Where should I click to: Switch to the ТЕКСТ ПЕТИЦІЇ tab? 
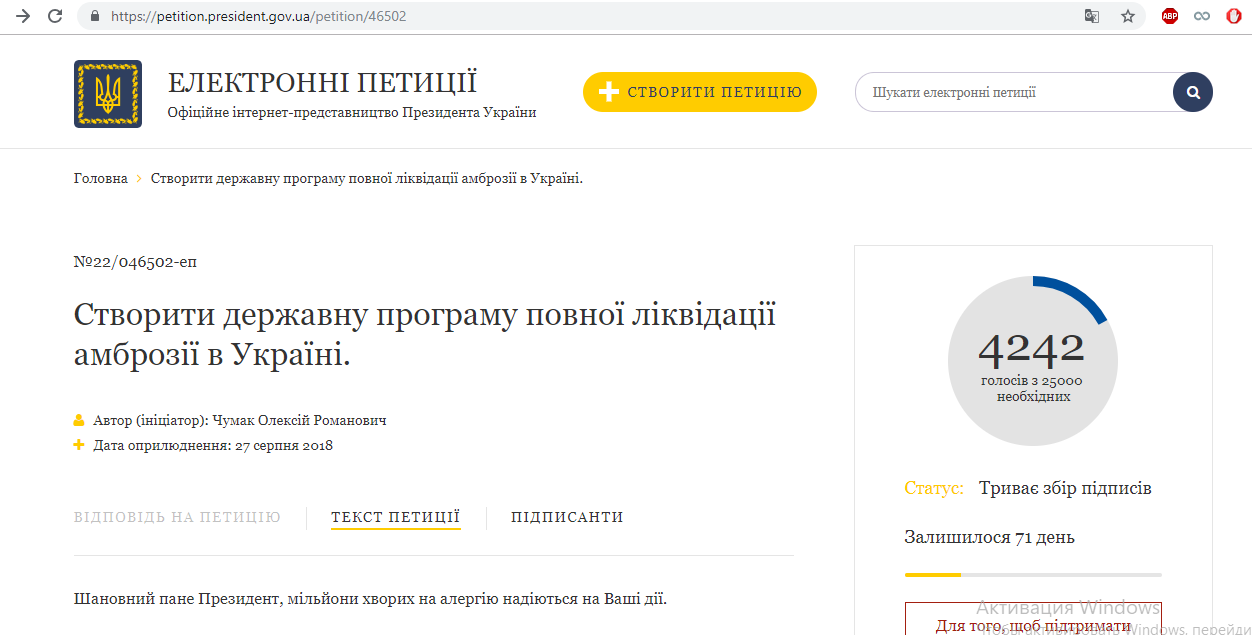coord(395,517)
